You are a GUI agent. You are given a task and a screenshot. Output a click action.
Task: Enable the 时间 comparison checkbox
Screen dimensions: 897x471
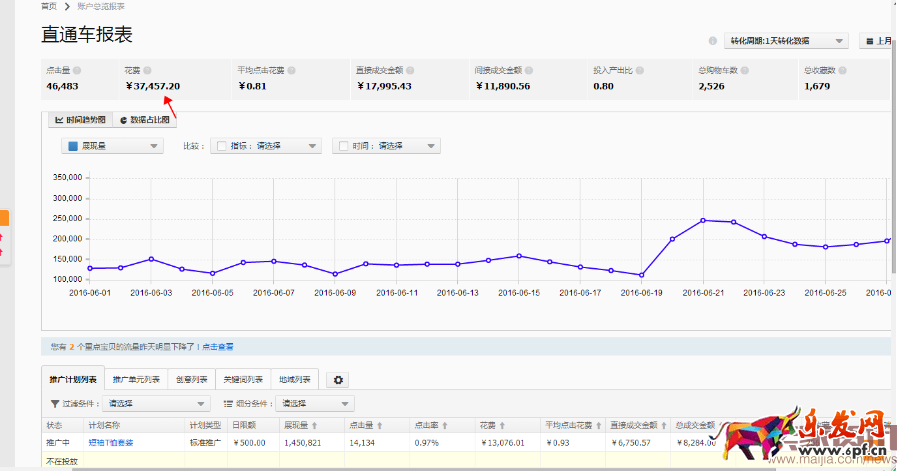coord(343,146)
